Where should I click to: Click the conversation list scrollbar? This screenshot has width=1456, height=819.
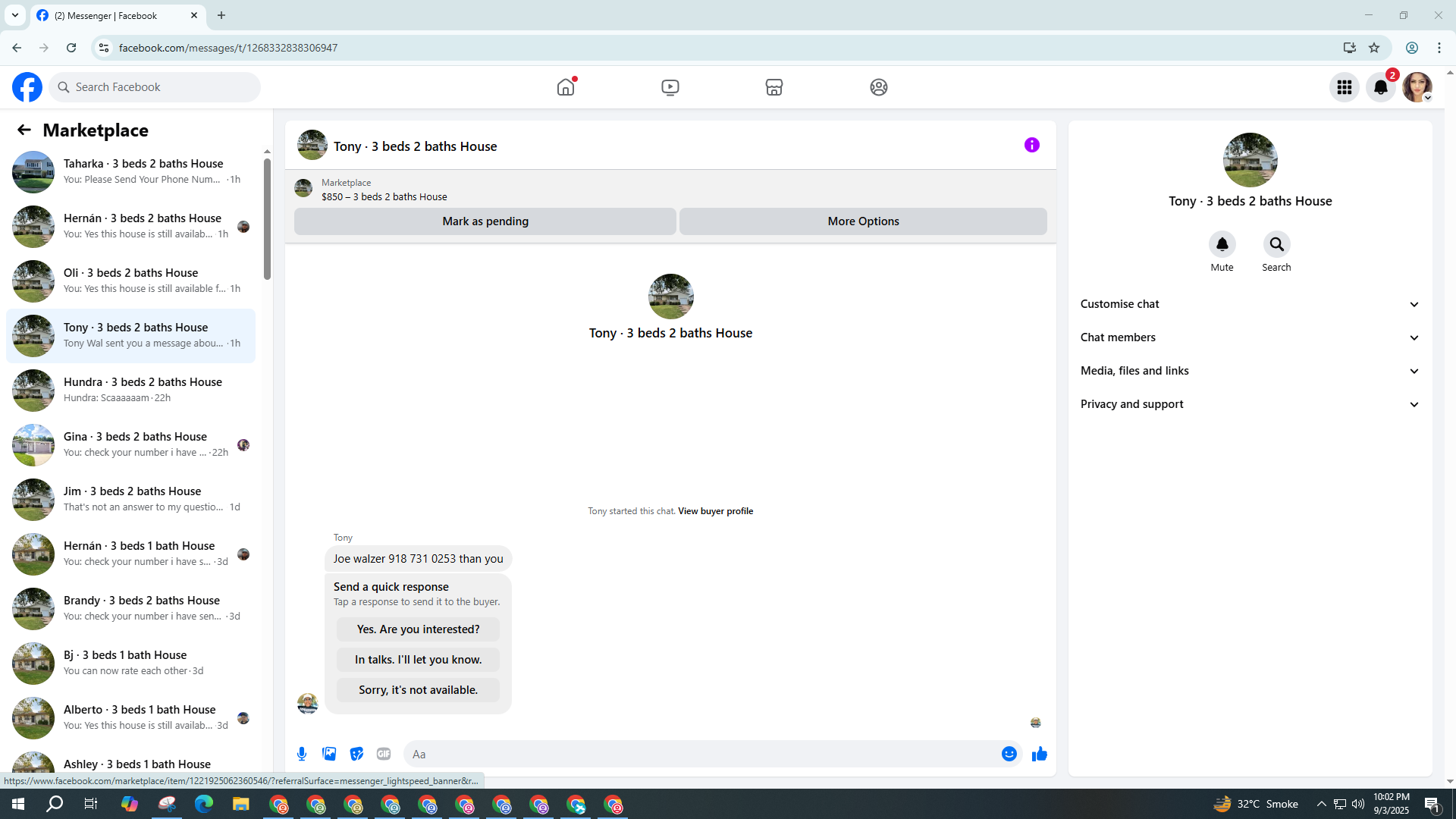(x=267, y=218)
